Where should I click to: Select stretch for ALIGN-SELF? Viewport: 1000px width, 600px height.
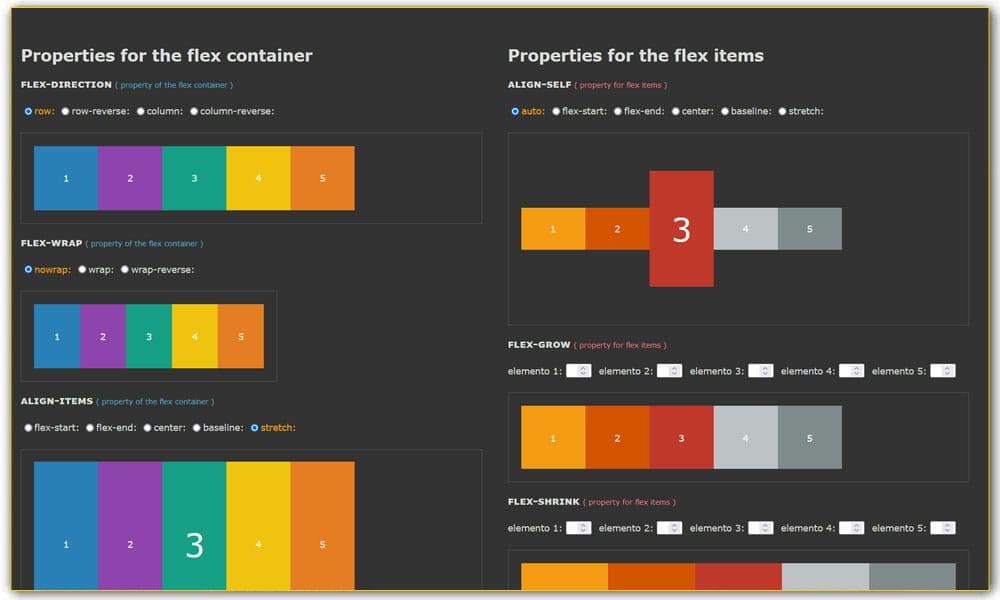coord(781,111)
